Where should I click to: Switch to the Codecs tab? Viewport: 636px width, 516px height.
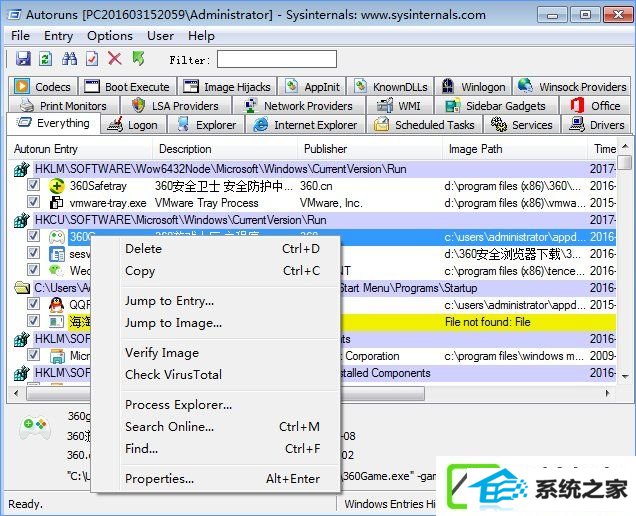click(x=43, y=86)
